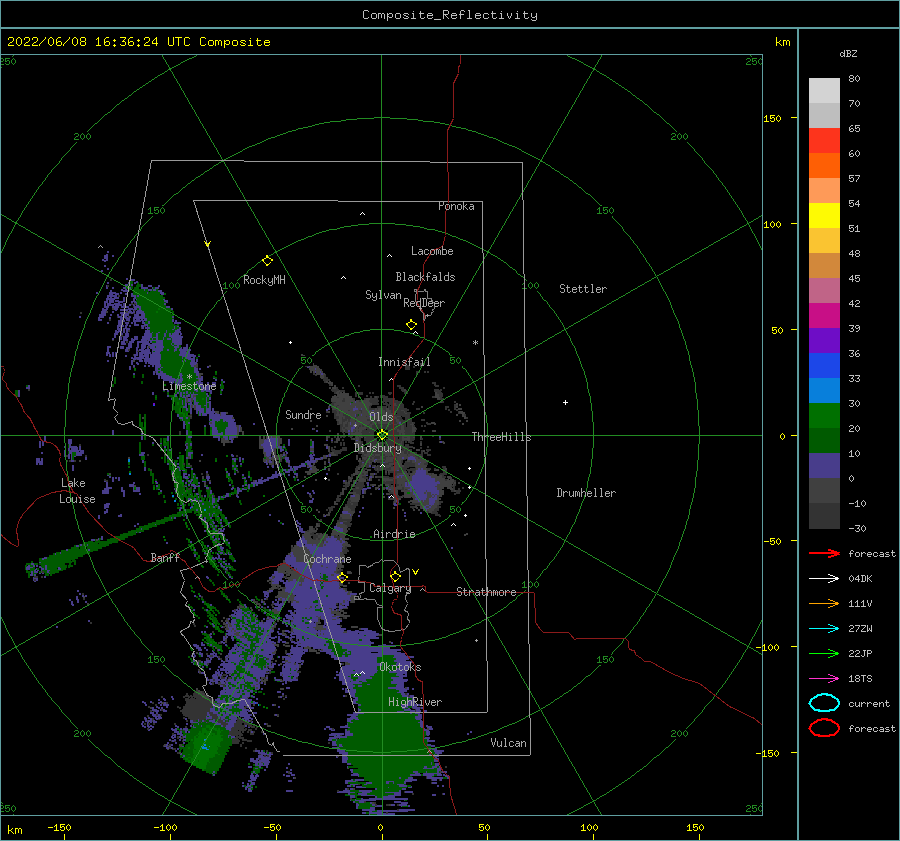The height and width of the screenshot is (841, 900).
Task: Click the Ponoka town label
Action: click(x=456, y=206)
